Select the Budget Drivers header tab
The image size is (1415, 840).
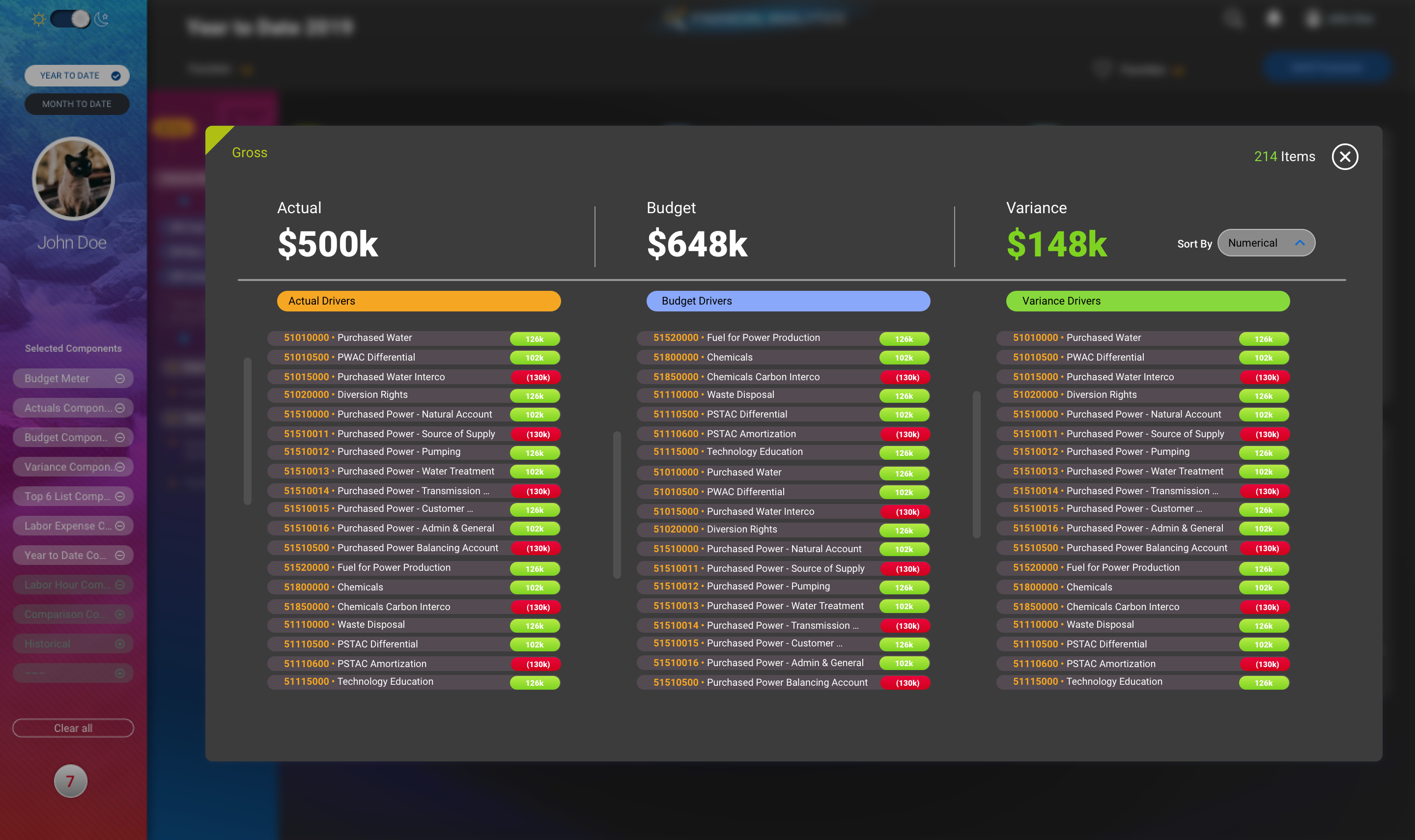(788, 301)
